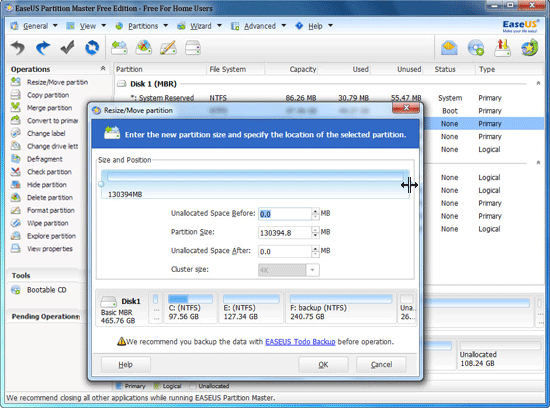Click the 130394MB partition size bar

(255, 185)
